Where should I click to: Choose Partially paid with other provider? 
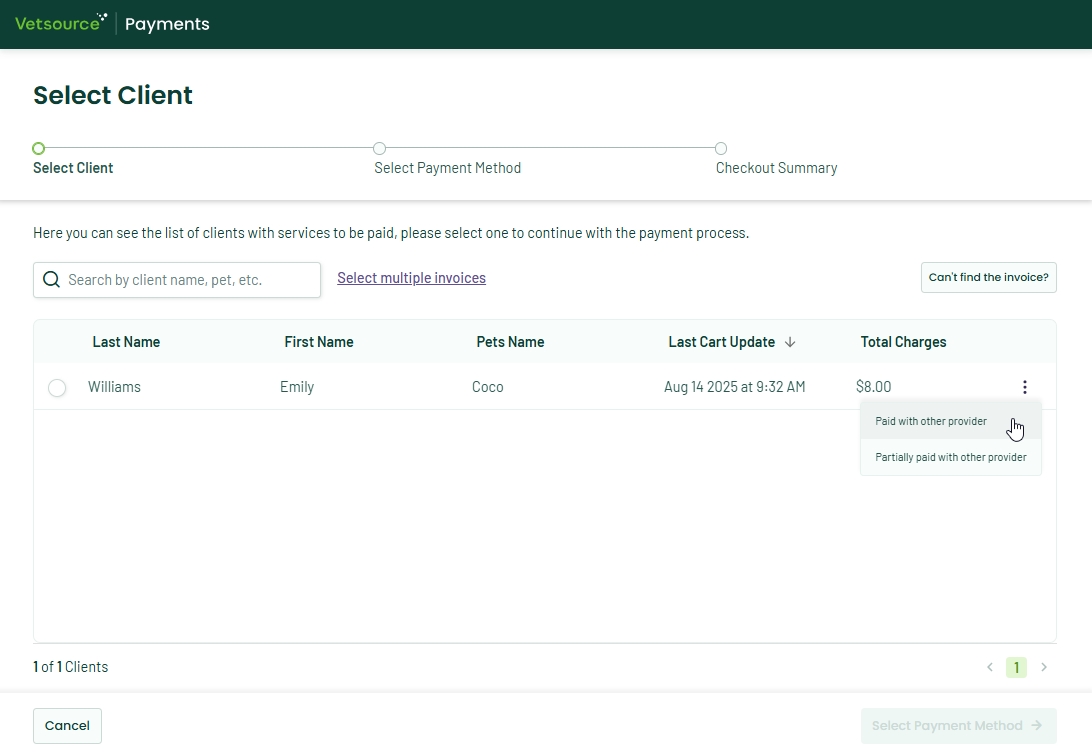(950, 457)
